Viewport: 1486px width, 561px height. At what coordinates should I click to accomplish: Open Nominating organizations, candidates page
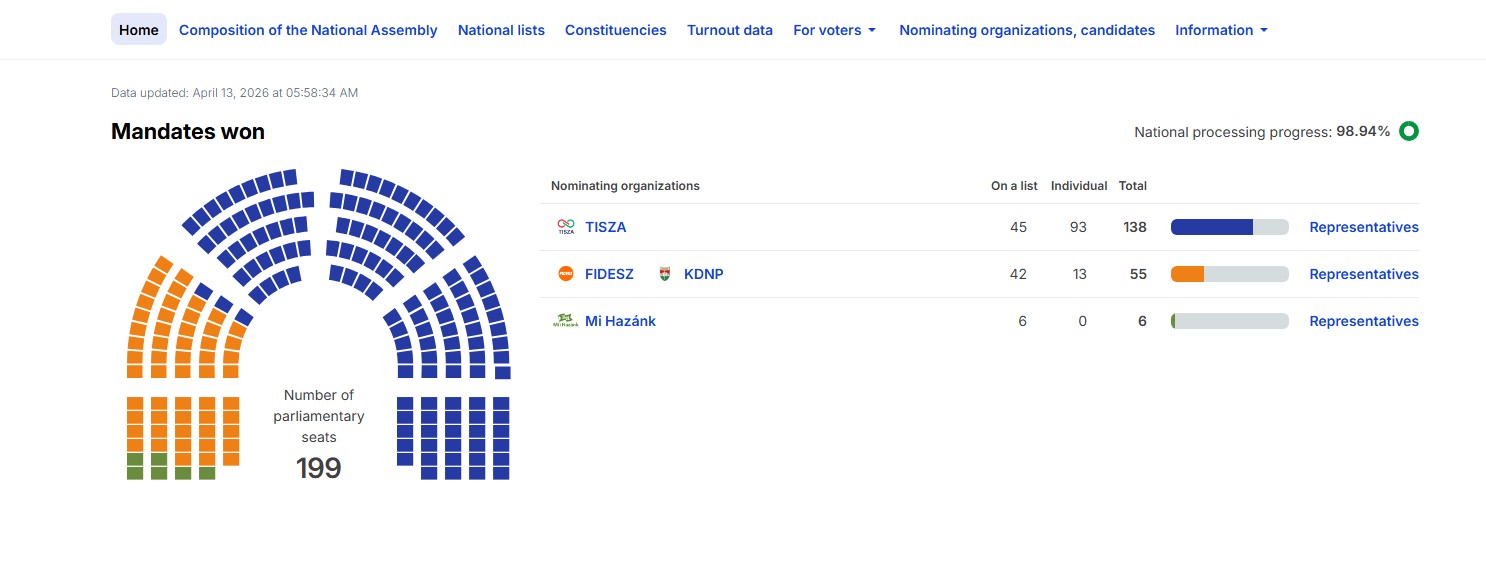click(x=1026, y=30)
